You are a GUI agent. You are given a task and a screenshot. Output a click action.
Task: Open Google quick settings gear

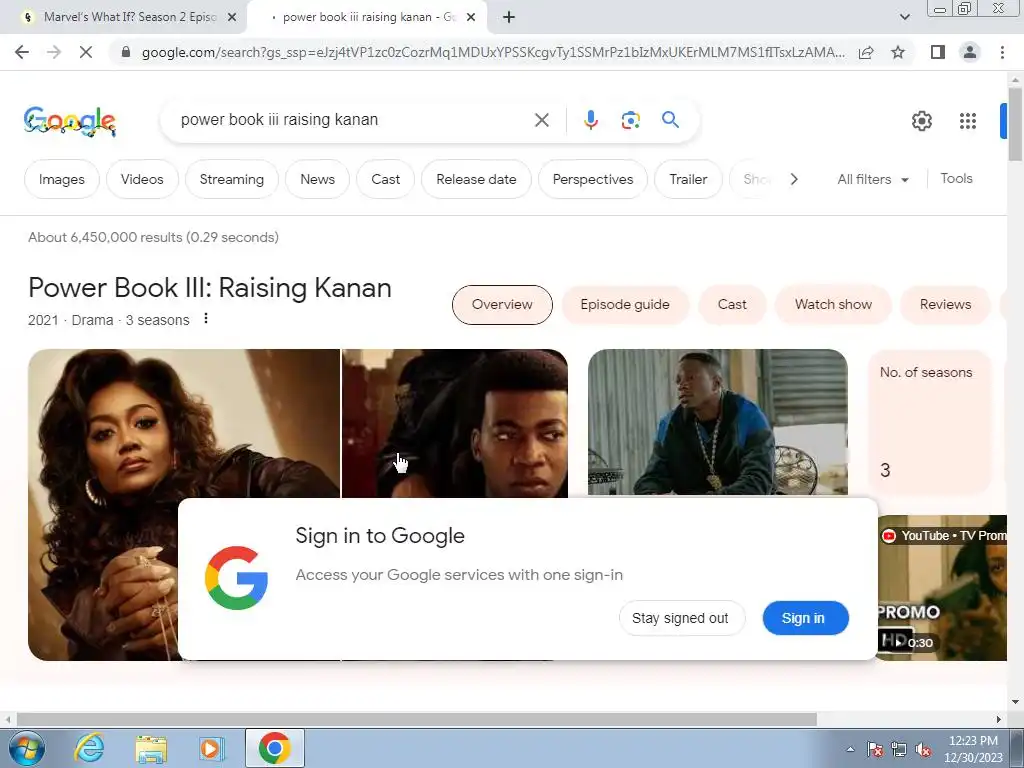pos(921,121)
